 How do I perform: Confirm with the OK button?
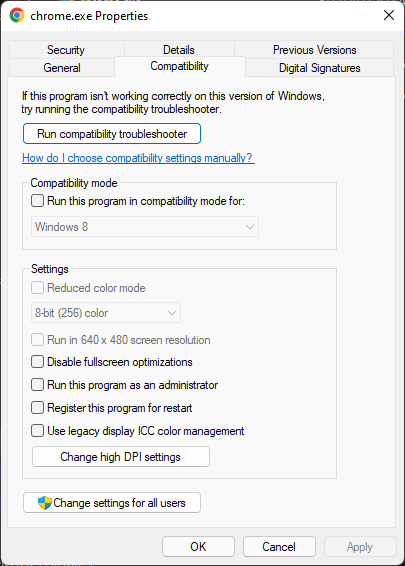tap(198, 547)
